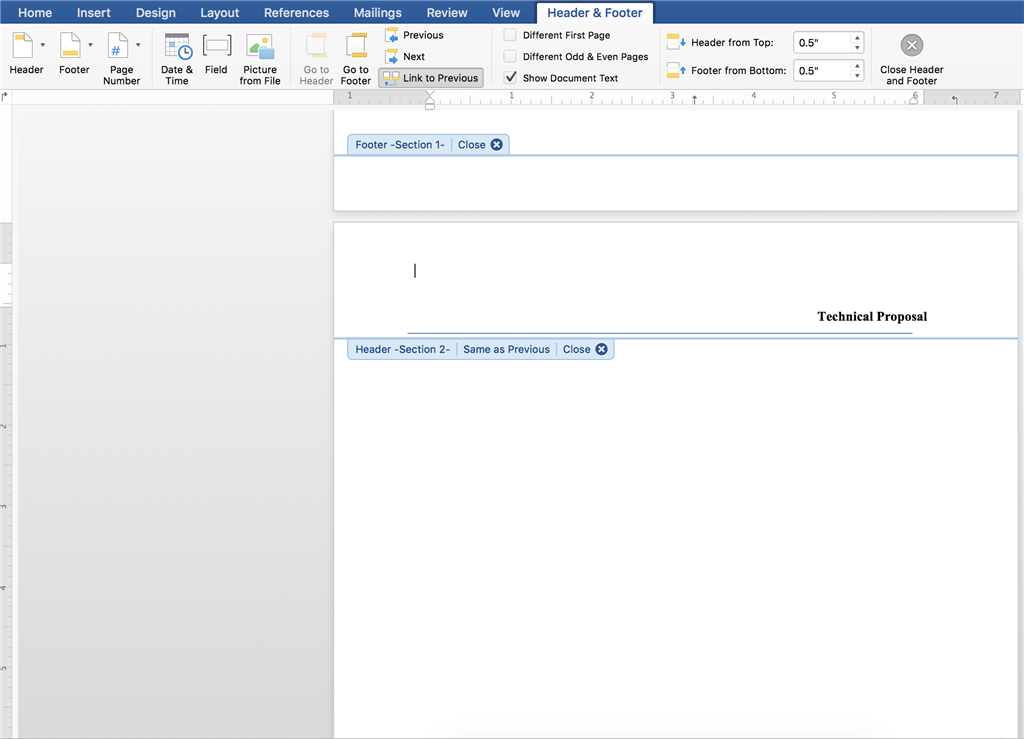Increase Footer from Bottom value
This screenshot has width=1024, height=739.
tap(857, 65)
